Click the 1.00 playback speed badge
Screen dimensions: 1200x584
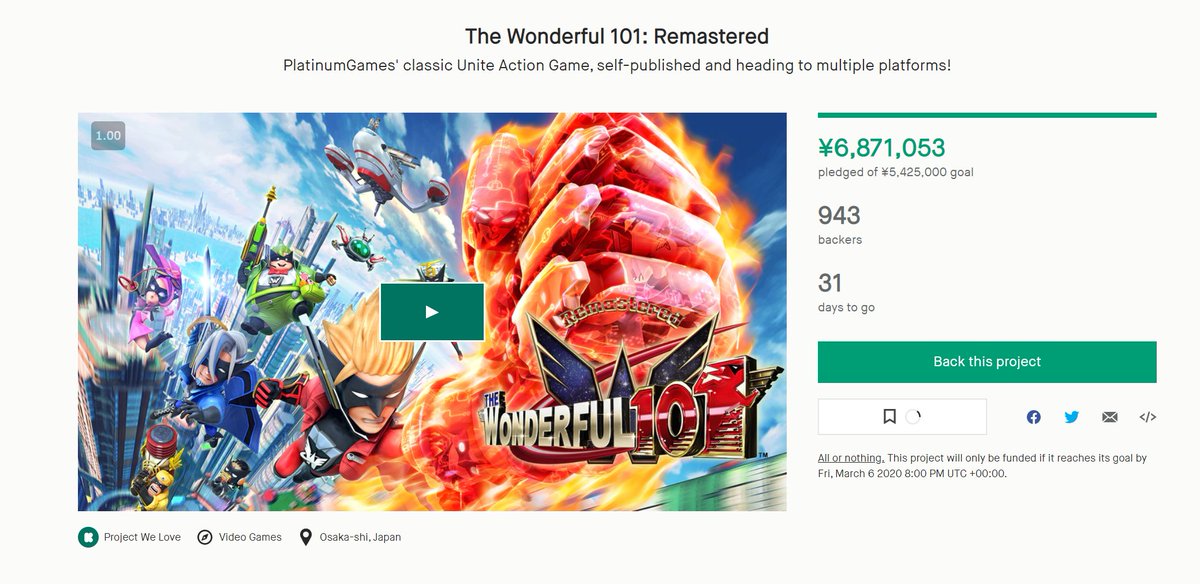pyautogui.click(x=108, y=135)
